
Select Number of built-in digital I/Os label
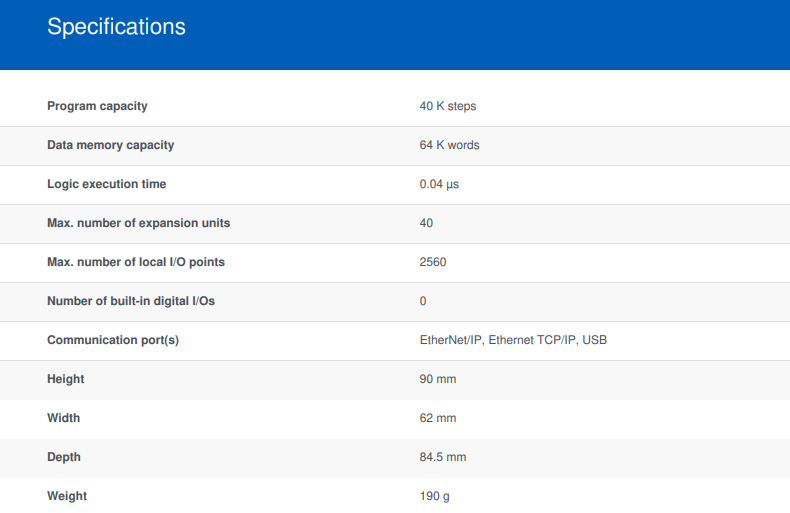pyautogui.click(x=131, y=301)
